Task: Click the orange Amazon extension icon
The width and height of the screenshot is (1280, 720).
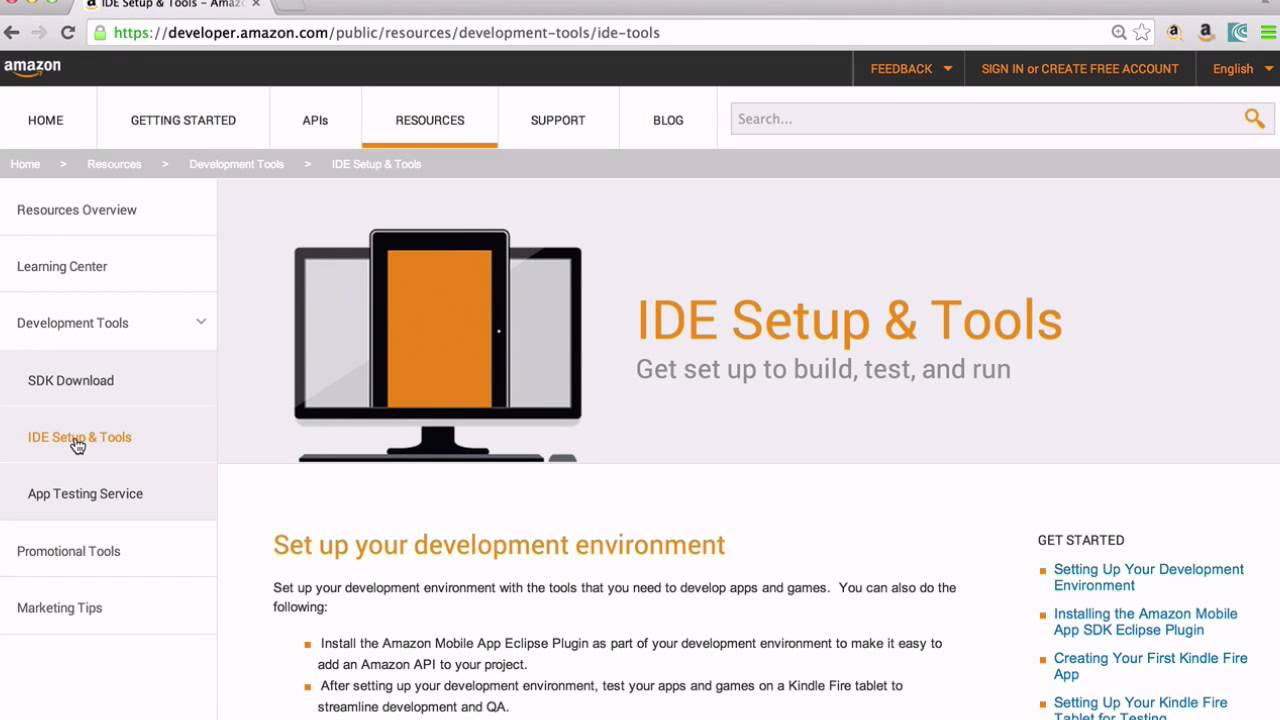Action: coord(1206,32)
